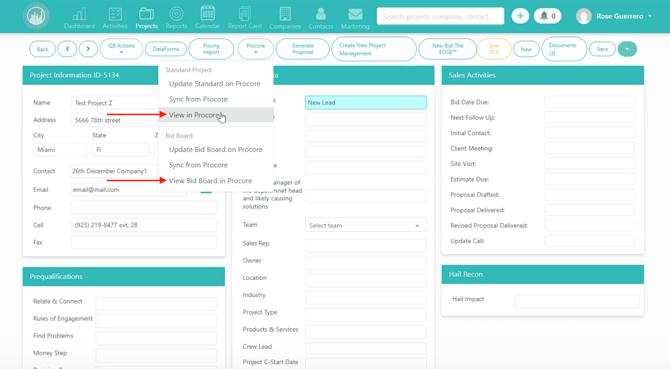Expand the QB Actions dropdown
The height and width of the screenshot is (369, 670).
[x=121, y=49]
